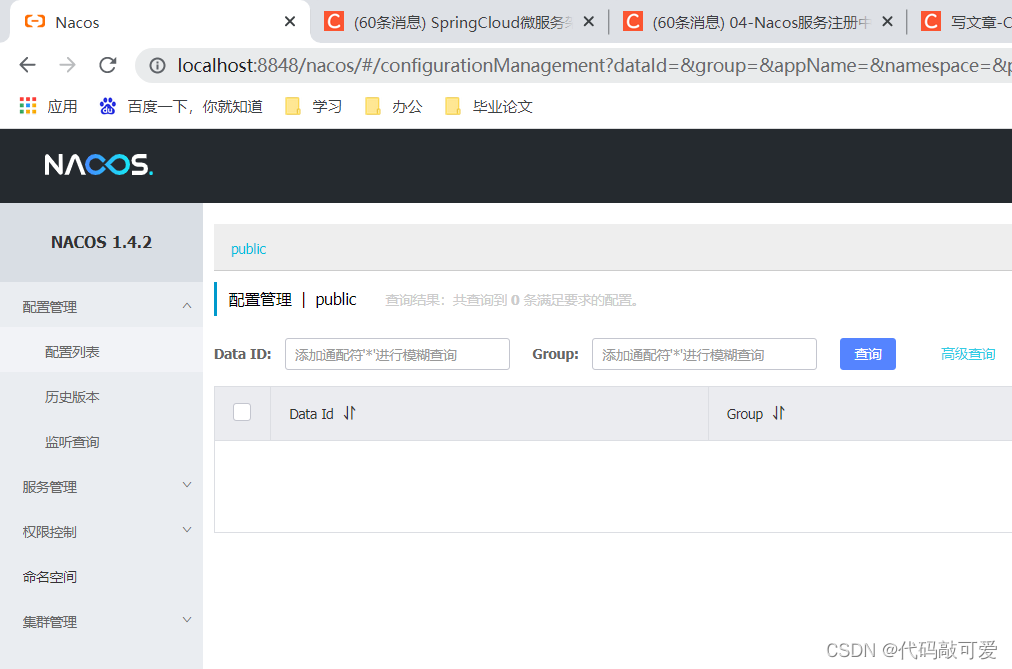Viewport: 1012px width, 669px height.
Task: Click the NACOS 1.4.2 version label
Action: (101, 242)
